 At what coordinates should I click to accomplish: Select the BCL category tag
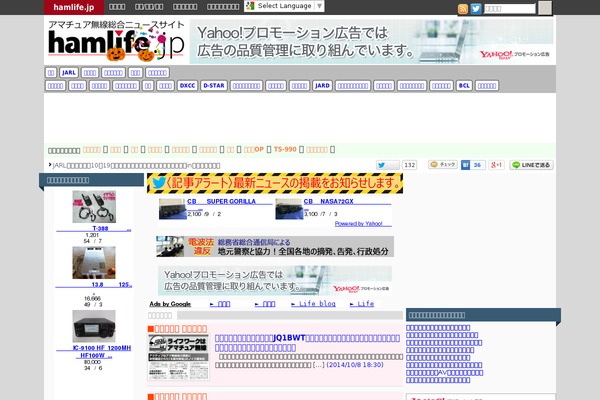click(464, 86)
